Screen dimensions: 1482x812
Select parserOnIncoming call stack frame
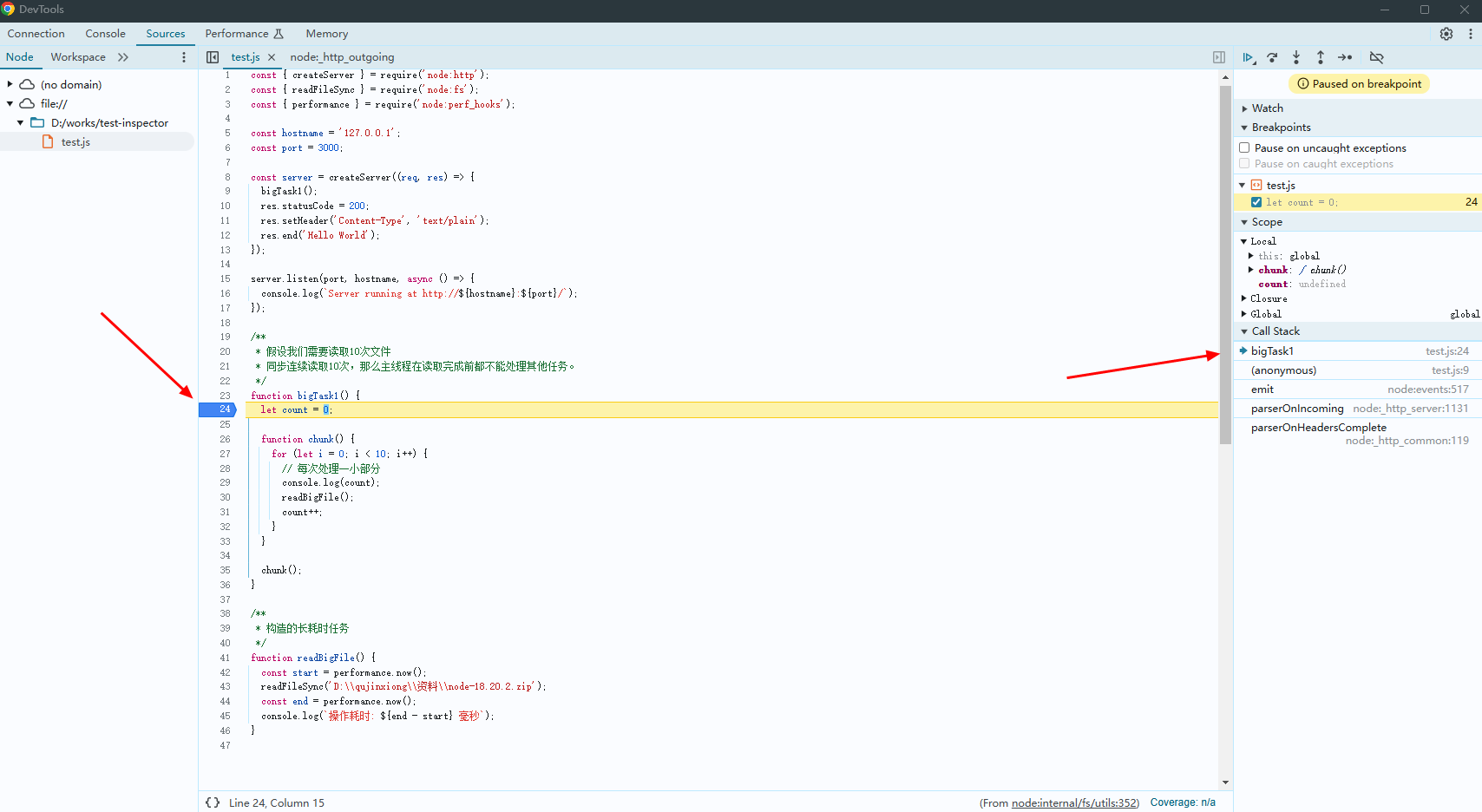click(1358, 409)
